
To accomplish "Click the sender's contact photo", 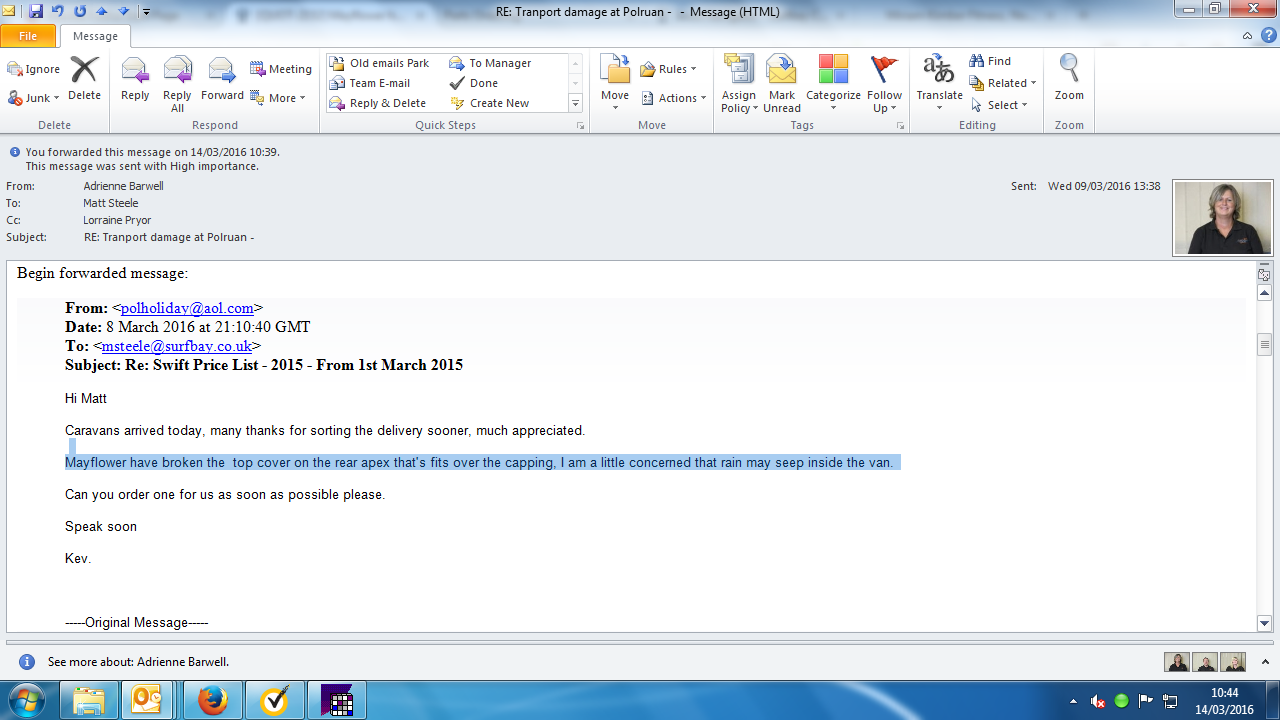I will 1222,218.
